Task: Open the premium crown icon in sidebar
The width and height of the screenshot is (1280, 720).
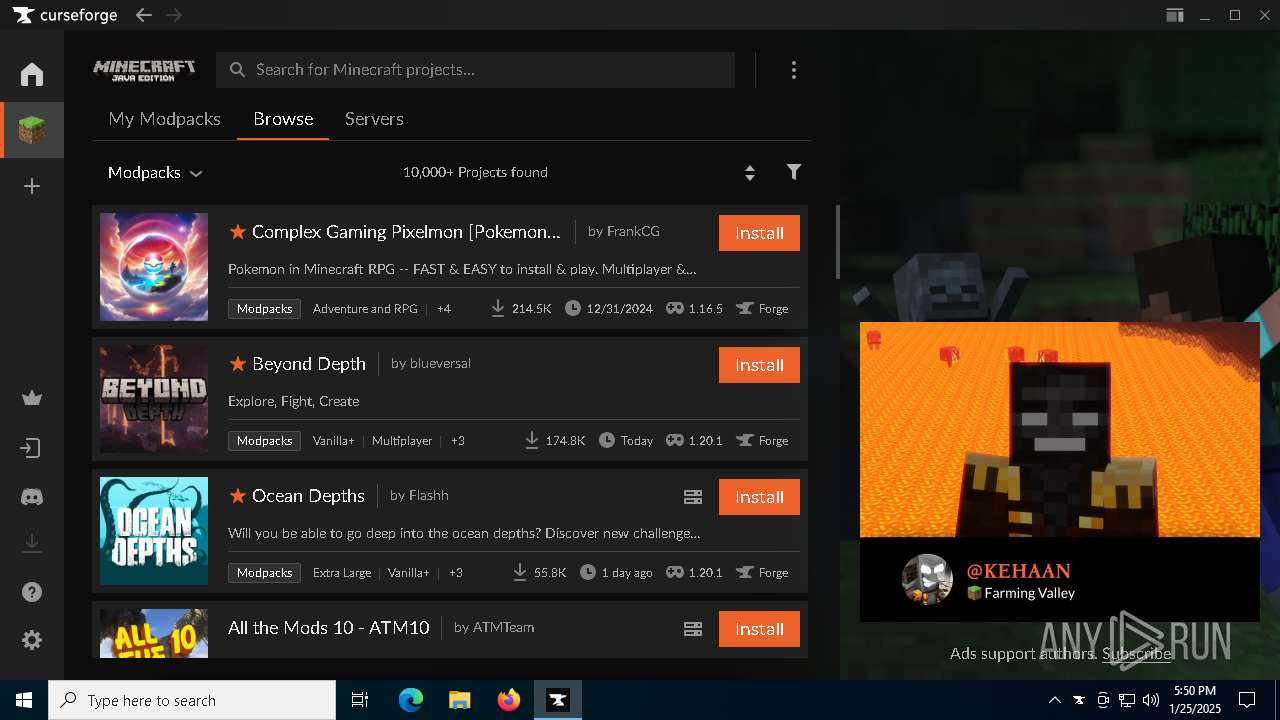Action: pos(32,398)
